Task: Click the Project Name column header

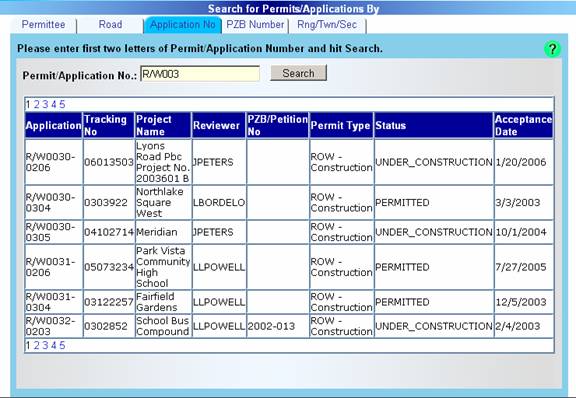Action: [163, 125]
